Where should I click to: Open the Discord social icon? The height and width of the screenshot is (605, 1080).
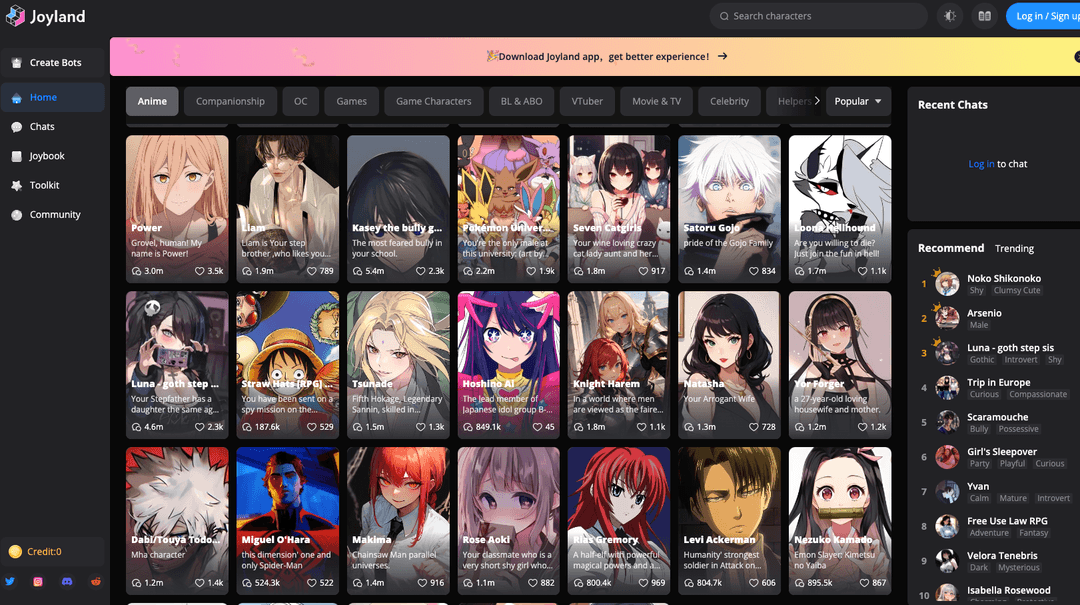click(x=67, y=582)
